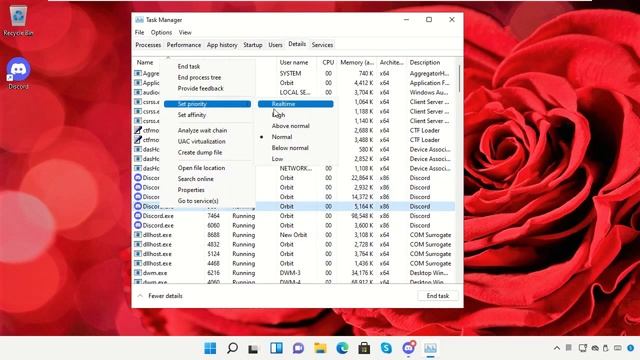This screenshot has height=360, width=640.
Task: Click the icon of Discord.exe PID 7464
Action: (138, 216)
